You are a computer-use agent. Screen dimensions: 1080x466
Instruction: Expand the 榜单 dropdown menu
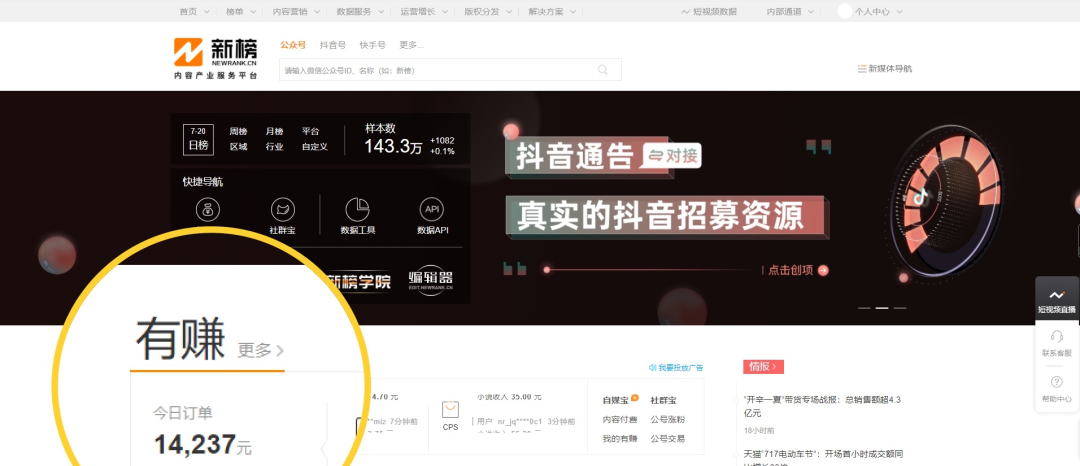238,11
